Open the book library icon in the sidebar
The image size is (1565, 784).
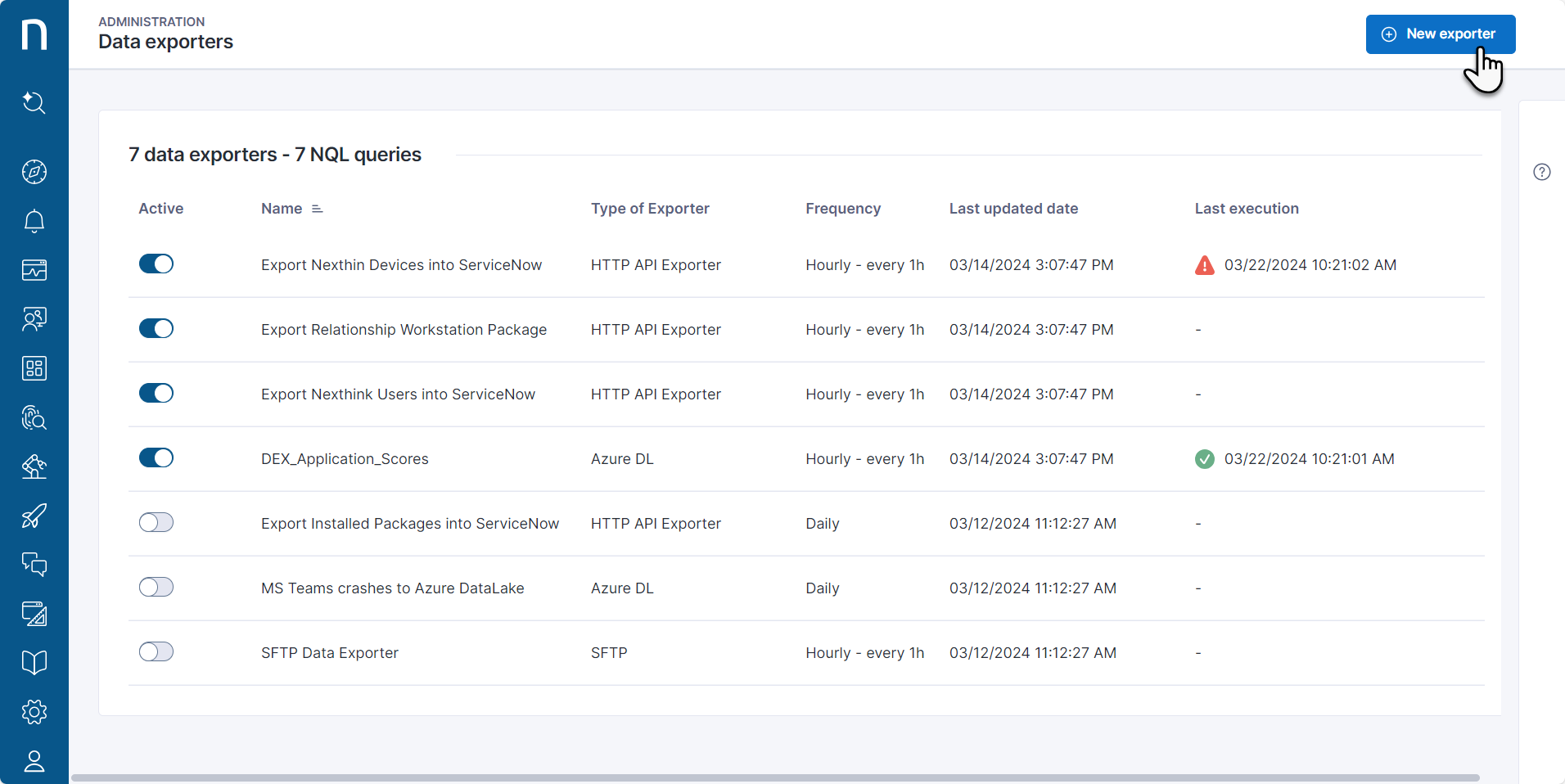(x=34, y=663)
